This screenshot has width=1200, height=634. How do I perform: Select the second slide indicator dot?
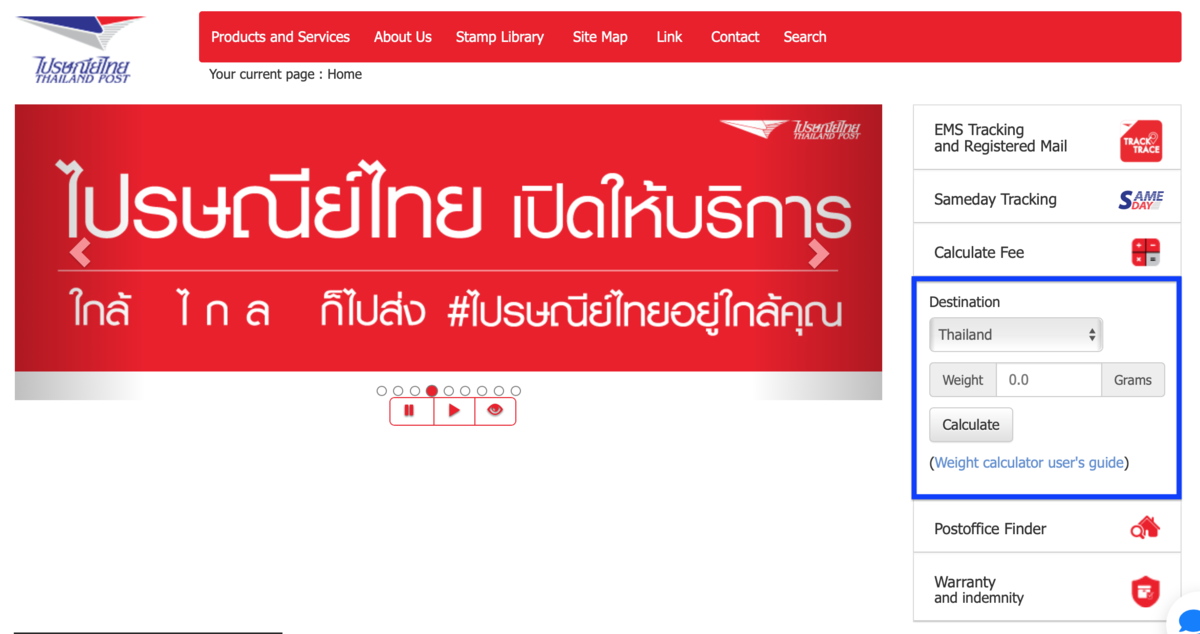point(398,391)
